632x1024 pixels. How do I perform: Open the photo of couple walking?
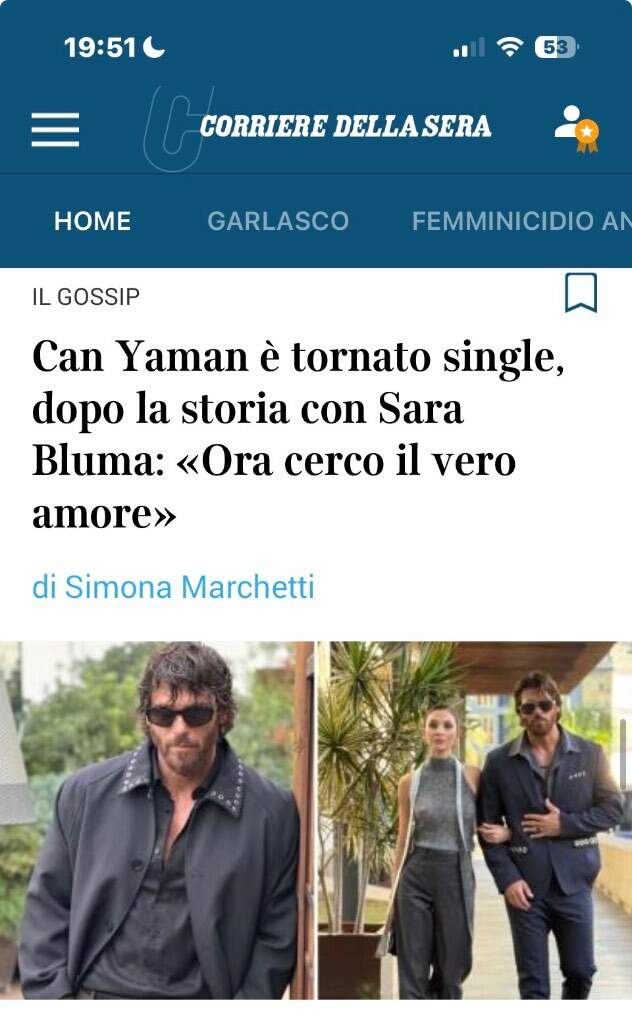475,820
